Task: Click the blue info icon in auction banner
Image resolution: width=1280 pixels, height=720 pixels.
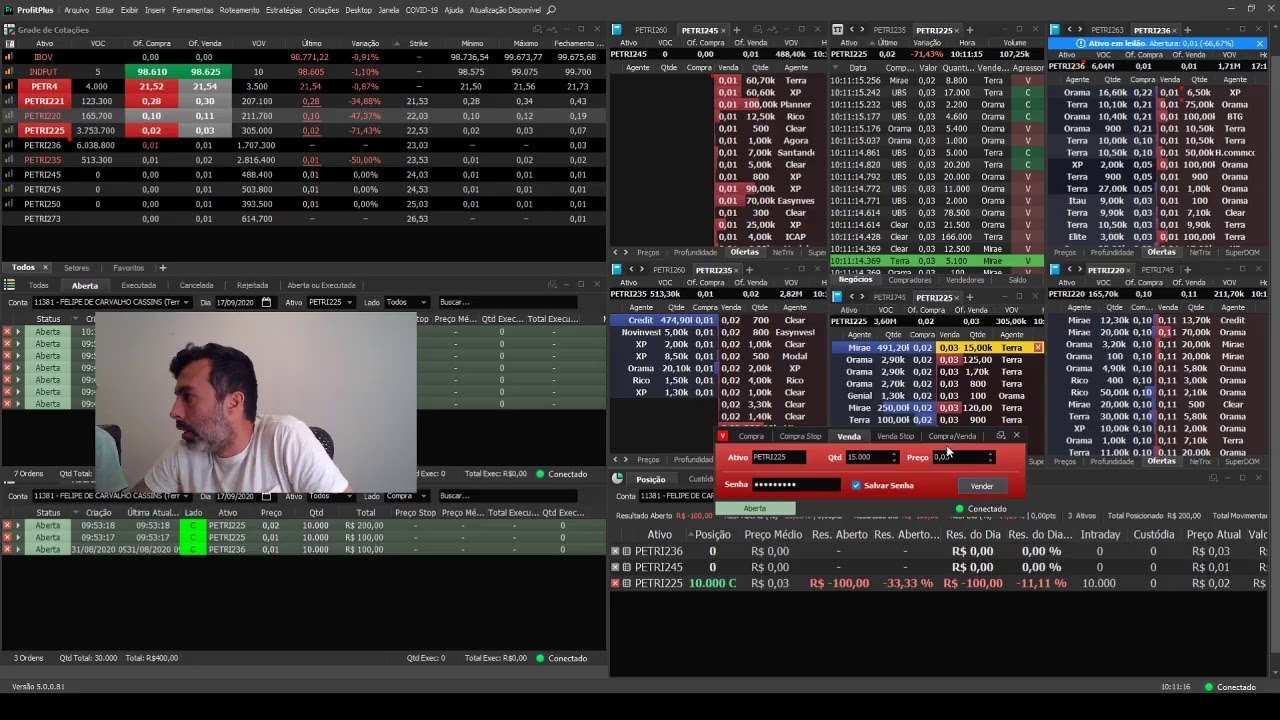Action: click(1079, 44)
